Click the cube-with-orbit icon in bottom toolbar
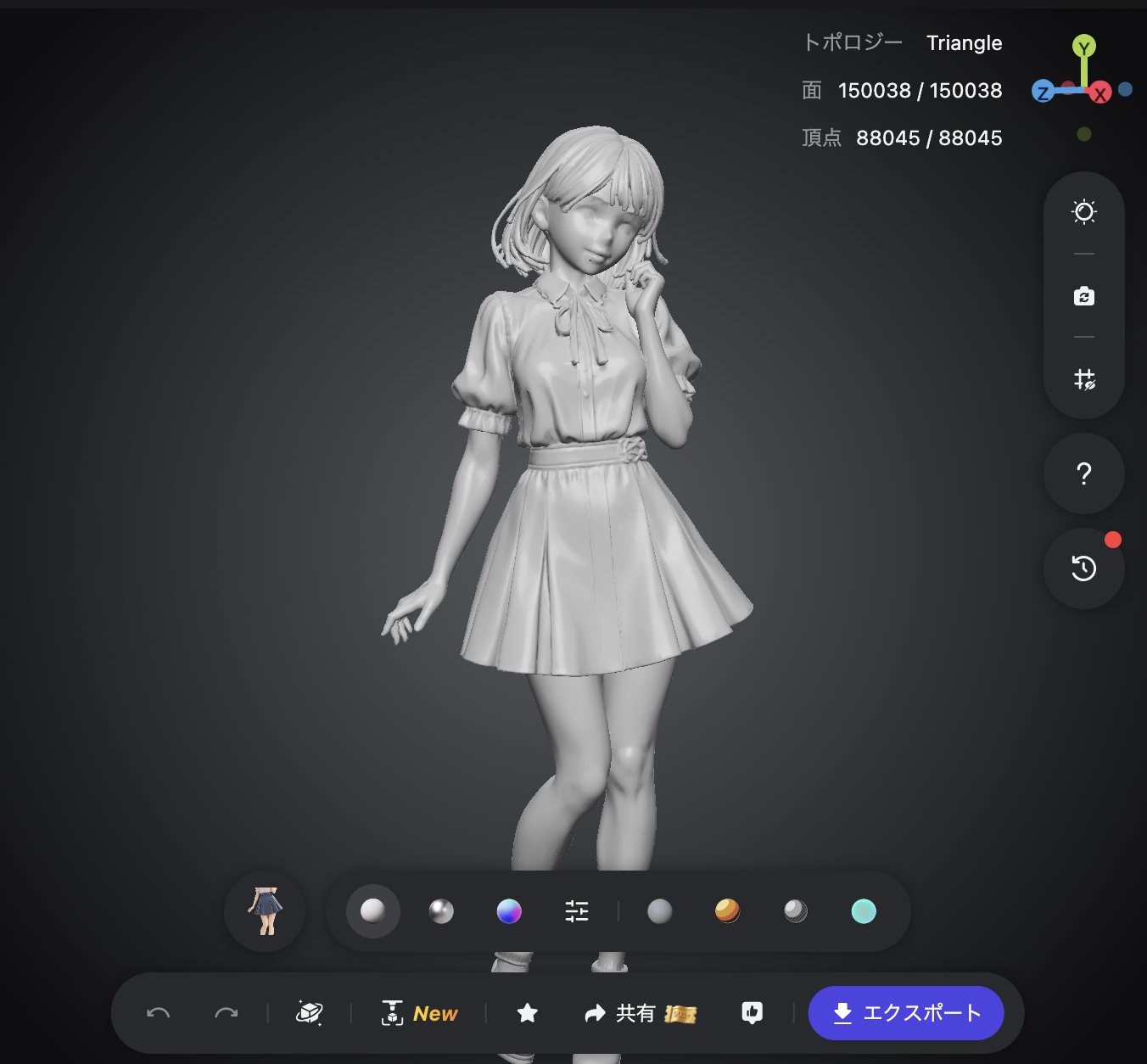The width and height of the screenshot is (1147, 1064). [x=310, y=1013]
